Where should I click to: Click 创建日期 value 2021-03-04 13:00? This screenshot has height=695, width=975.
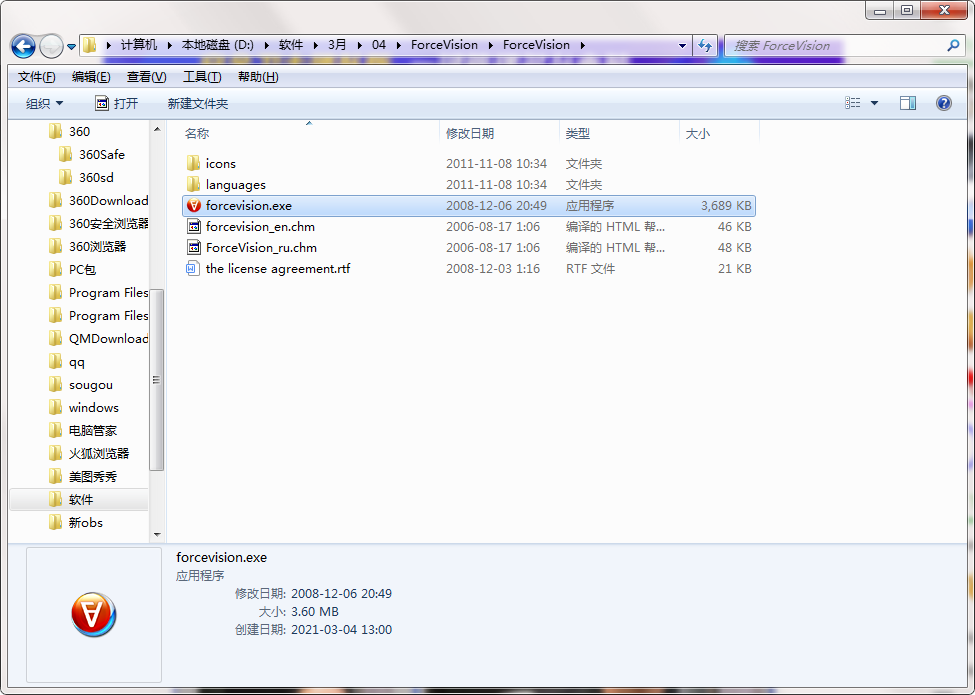click(x=341, y=630)
